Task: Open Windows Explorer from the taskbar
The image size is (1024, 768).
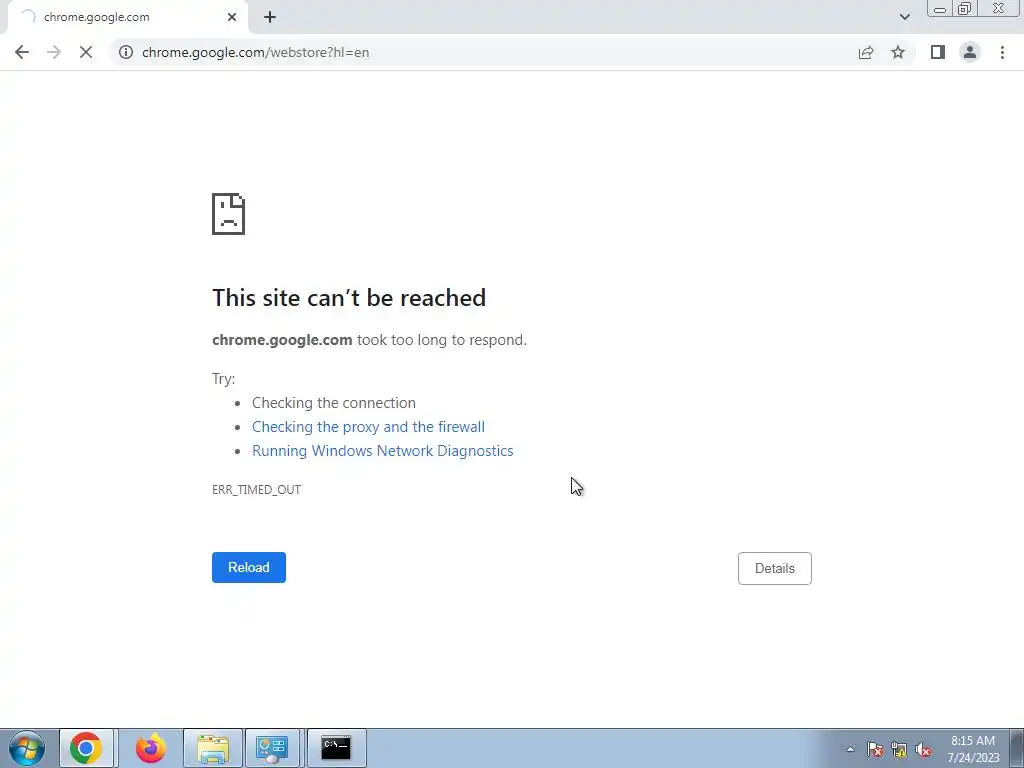Action: 213,748
